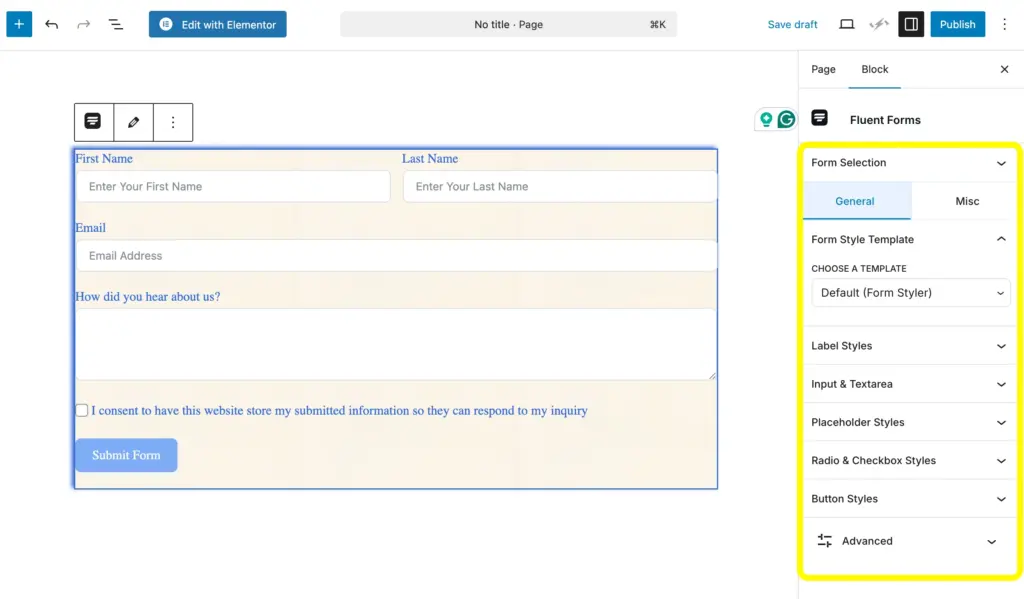Open block toolbar more options
Screen dimensions: 1024x599
173,122
